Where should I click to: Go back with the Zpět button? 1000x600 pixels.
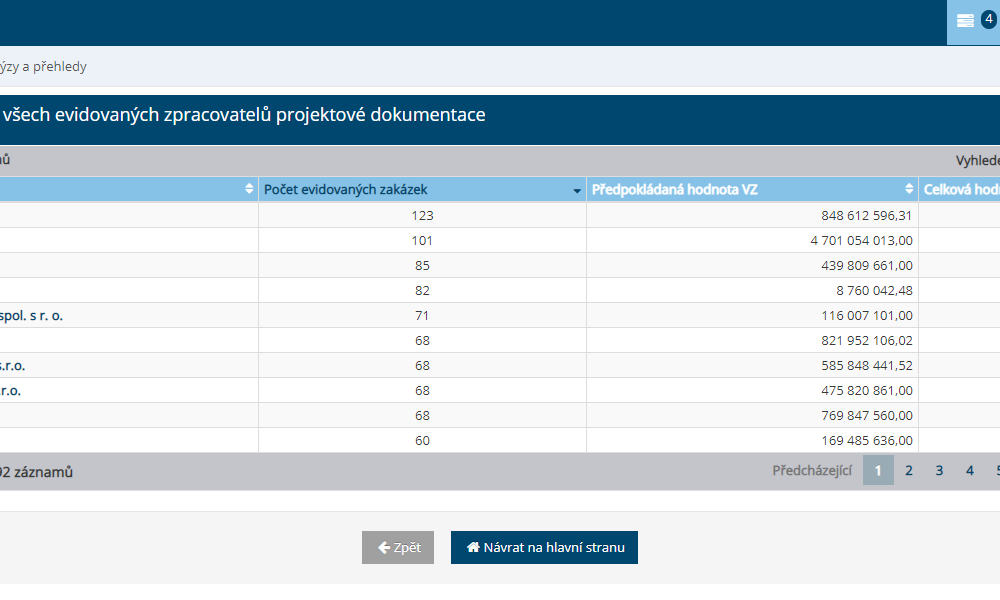click(398, 548)
